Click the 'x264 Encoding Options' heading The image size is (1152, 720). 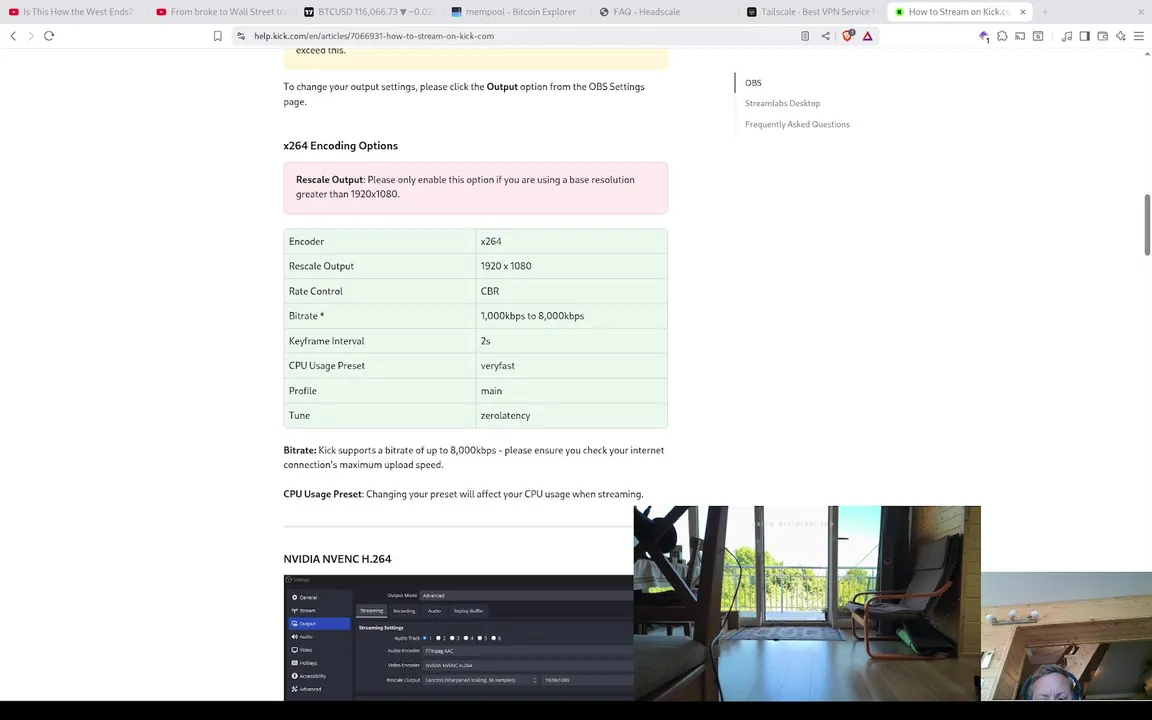[x=340, y=145]
